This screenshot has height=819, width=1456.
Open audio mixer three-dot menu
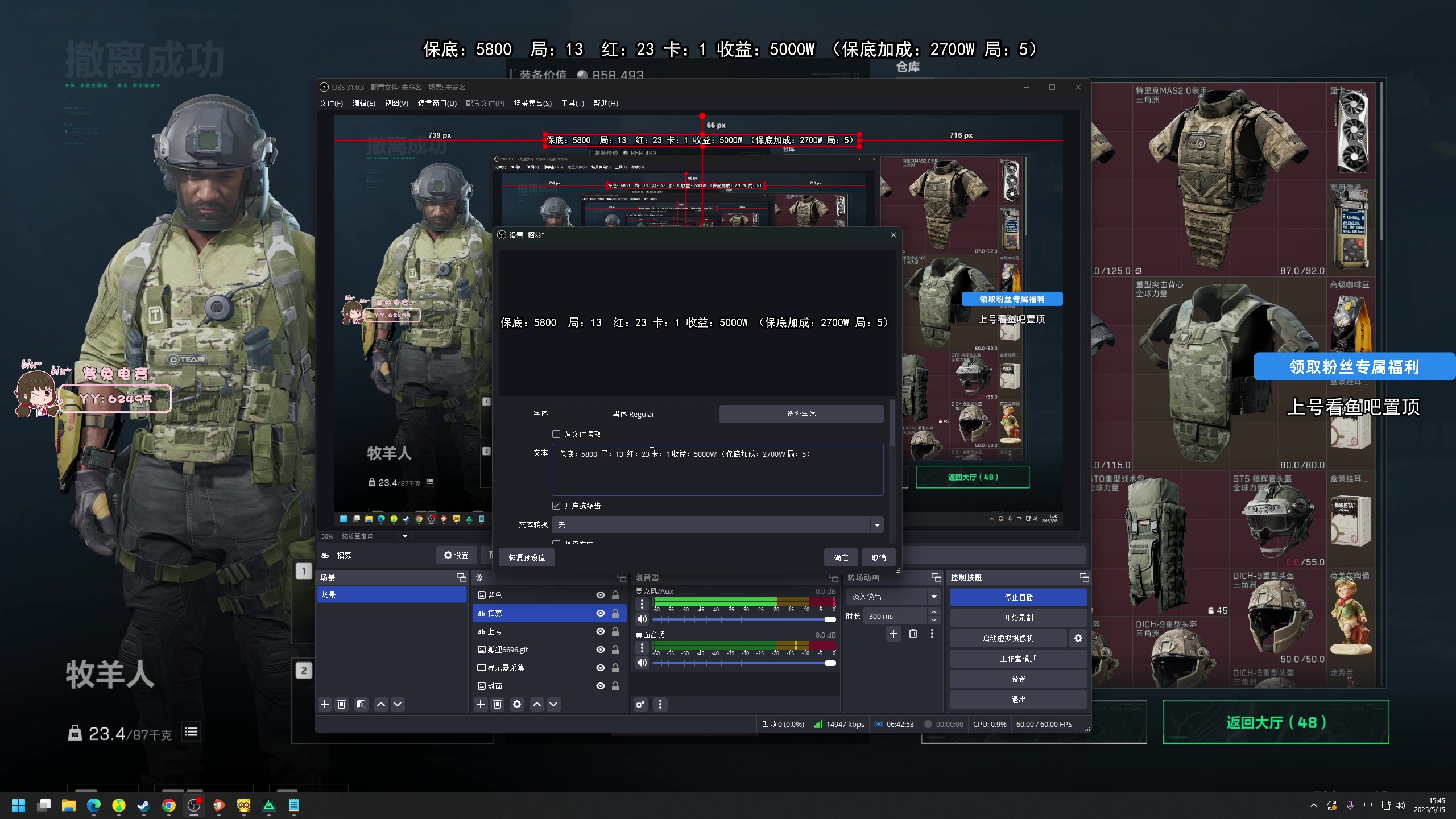click(660, 704)
